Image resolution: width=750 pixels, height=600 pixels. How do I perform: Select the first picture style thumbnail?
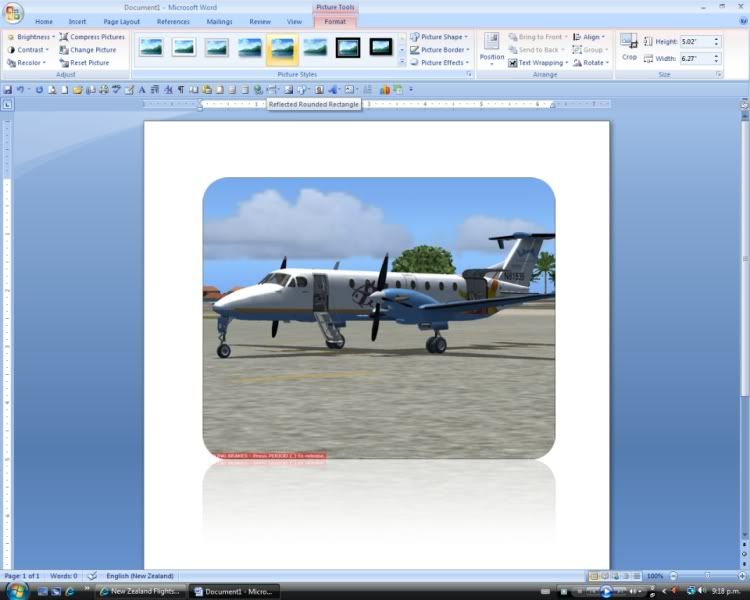151,47
